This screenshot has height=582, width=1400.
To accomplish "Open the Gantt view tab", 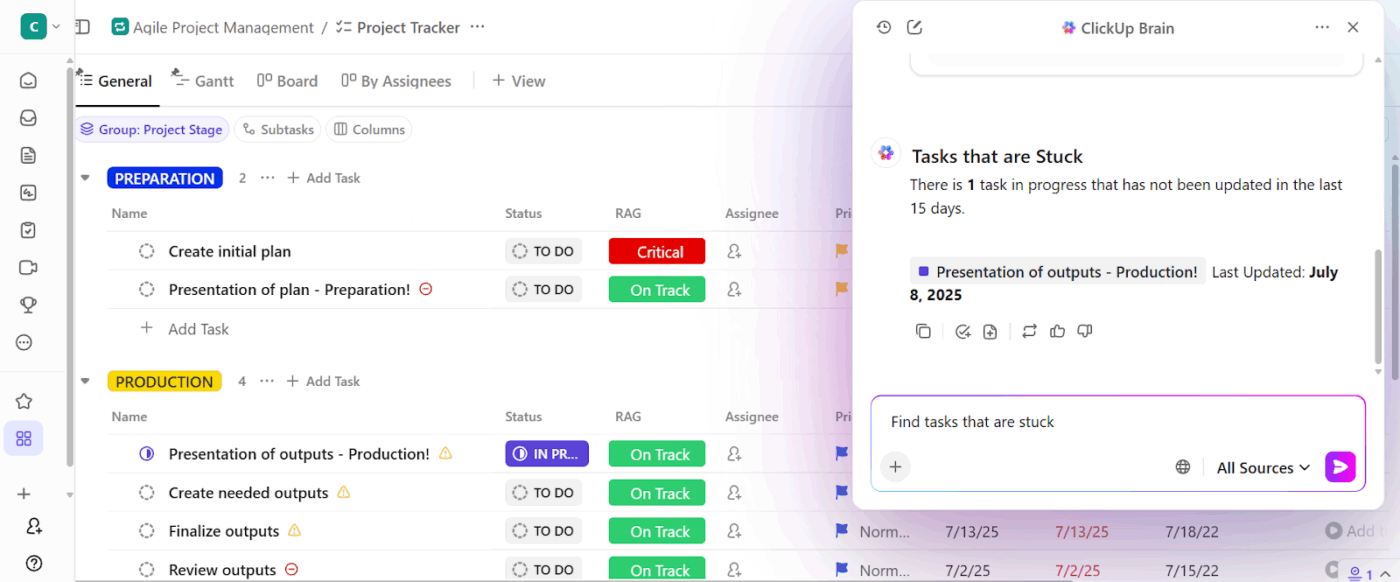I will [x=202, y=80].
